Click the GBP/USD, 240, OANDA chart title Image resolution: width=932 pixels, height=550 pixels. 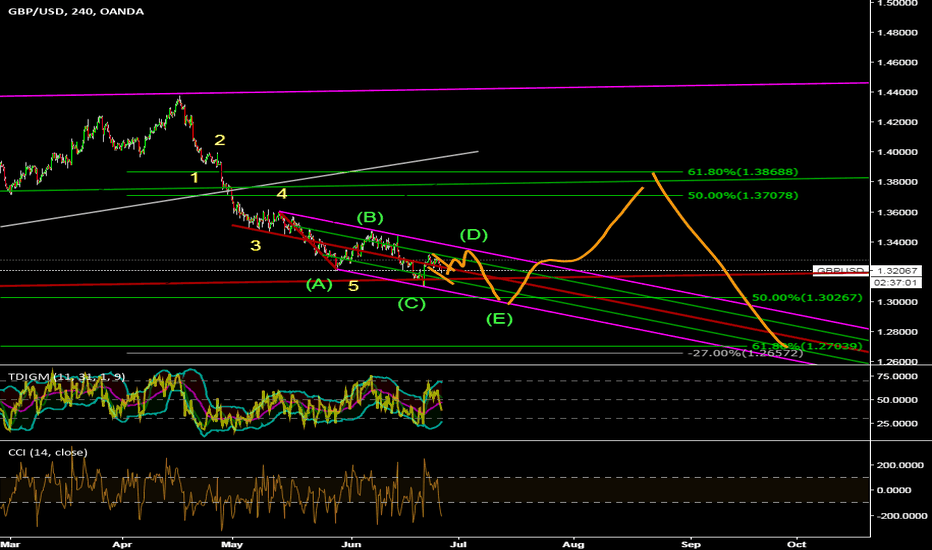point(75,11)
